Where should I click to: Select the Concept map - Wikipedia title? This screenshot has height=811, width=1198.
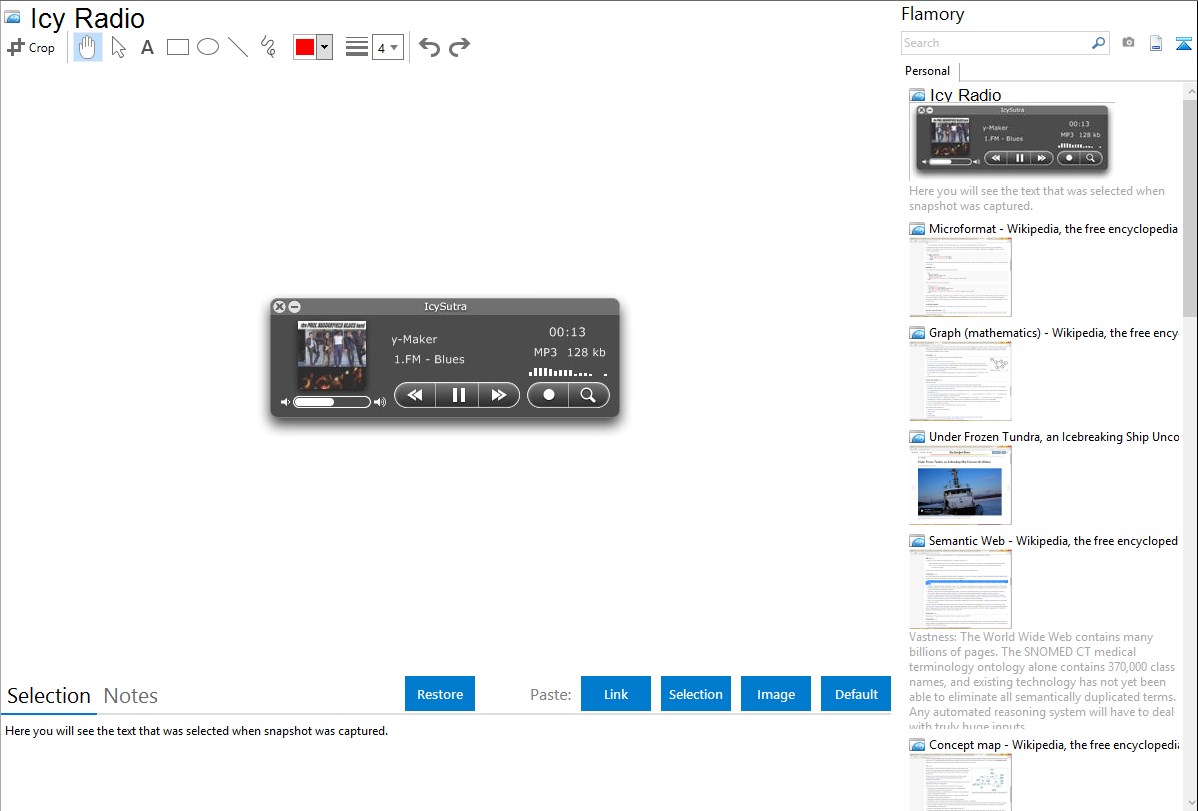click(x=1054, y=744)
